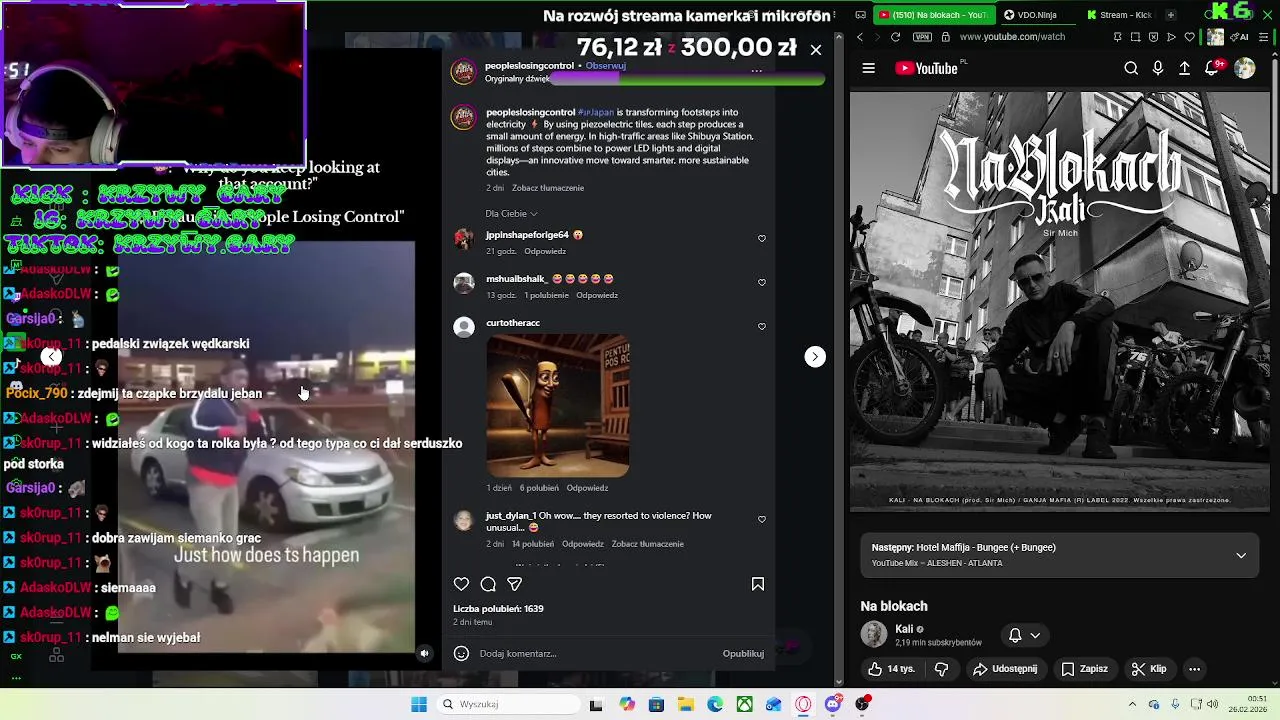Click the heart bookmark icon in toolbar
The width and height of the screenshot is (1280, 720).
1189,37
